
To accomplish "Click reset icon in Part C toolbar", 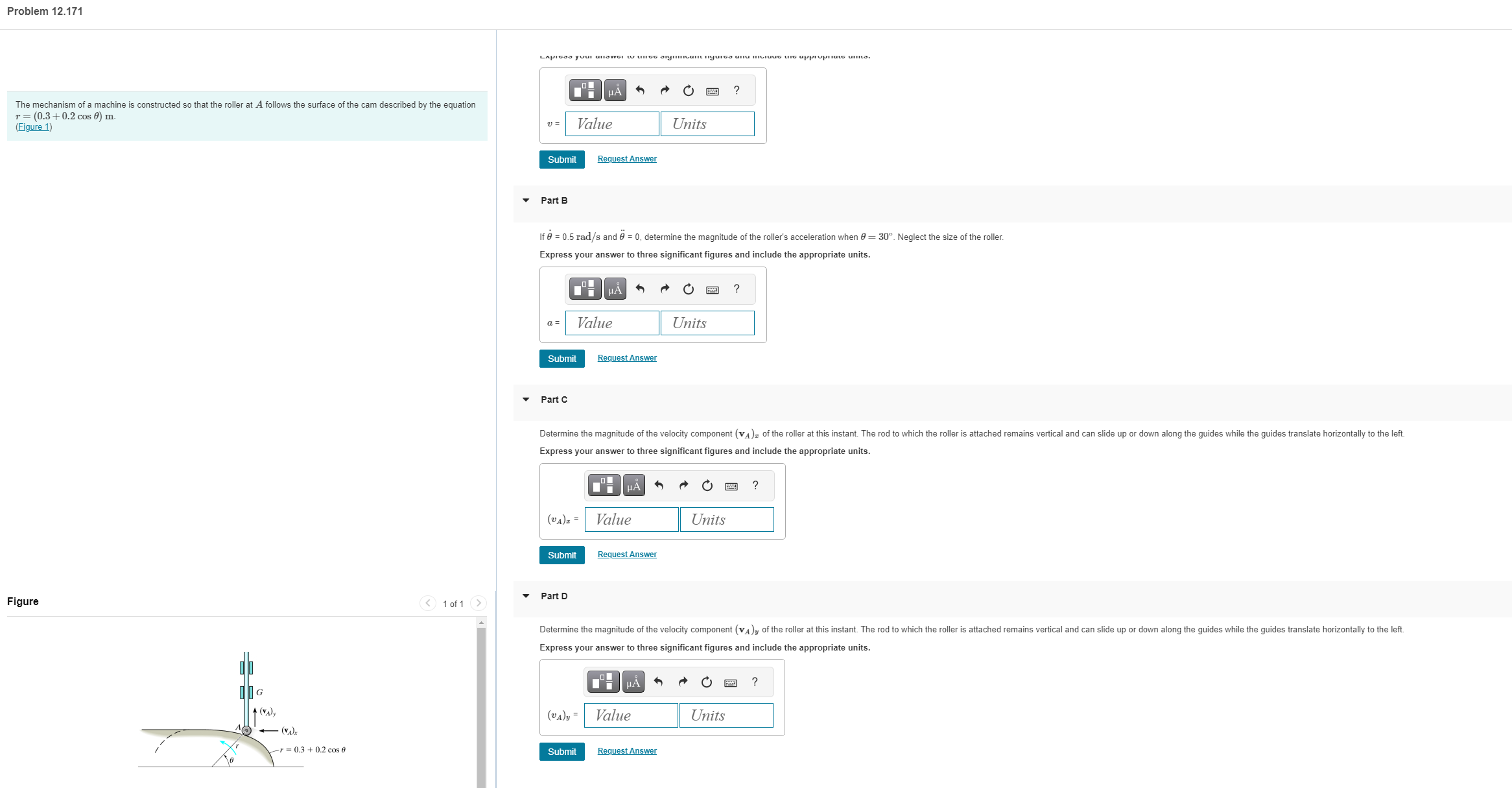I will click(707, 485).
